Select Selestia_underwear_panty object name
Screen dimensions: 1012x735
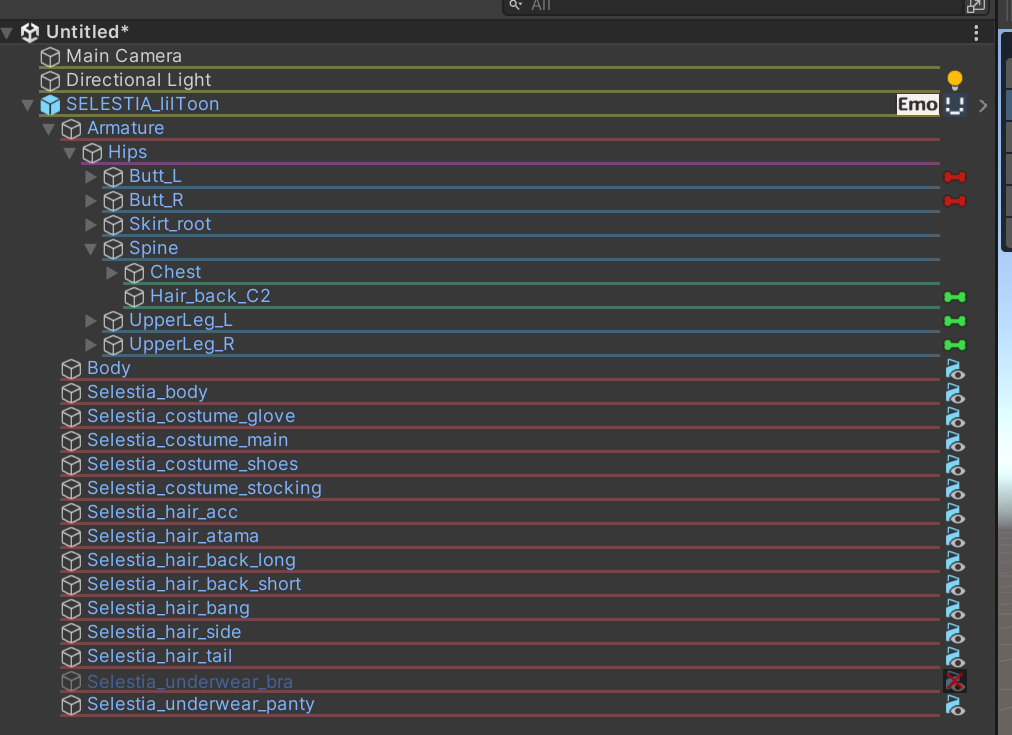click(201, 704)
